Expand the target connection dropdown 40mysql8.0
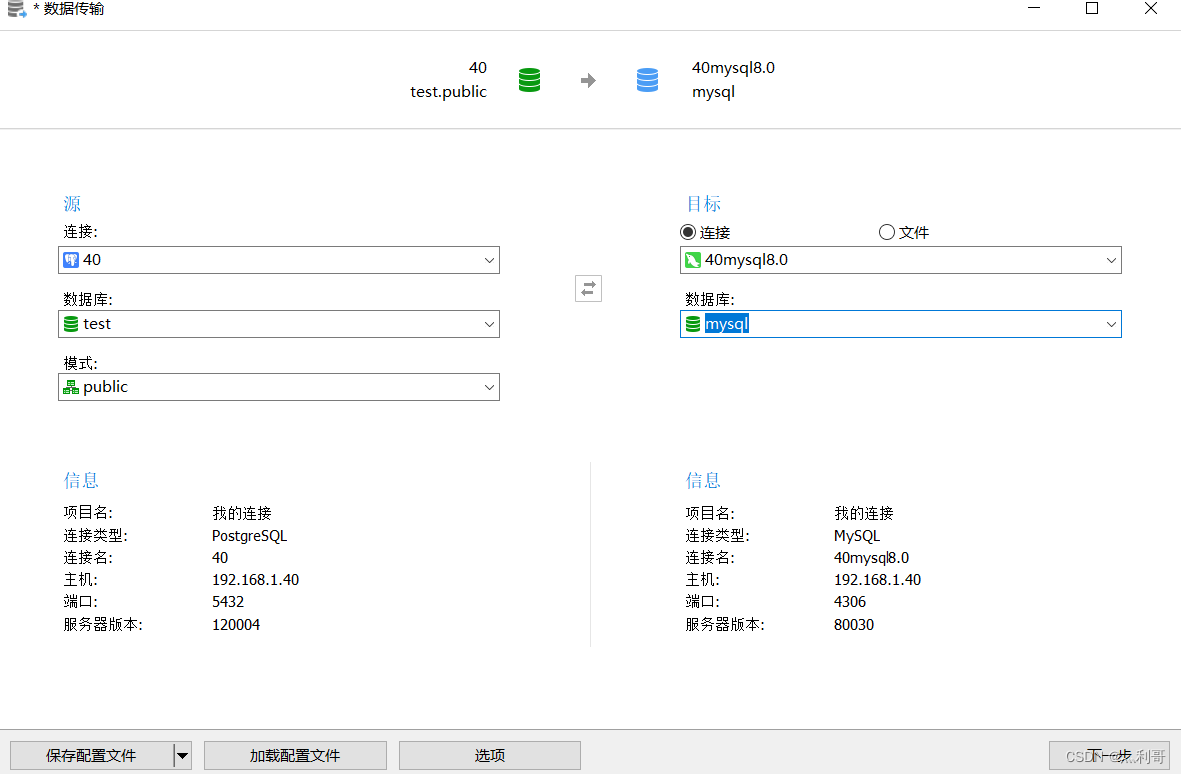 coord(1111,259)
